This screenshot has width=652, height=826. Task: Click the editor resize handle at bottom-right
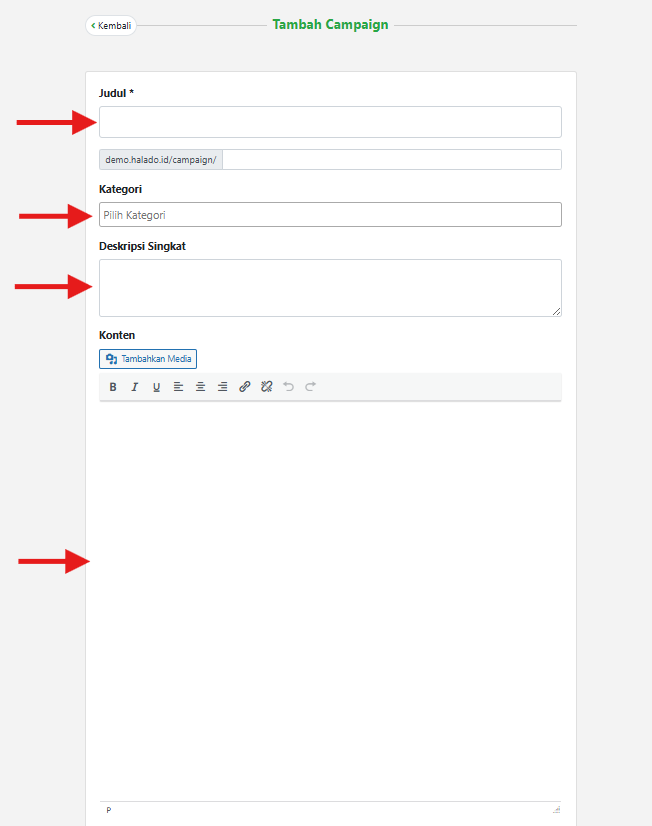click(x=556, y=810)
